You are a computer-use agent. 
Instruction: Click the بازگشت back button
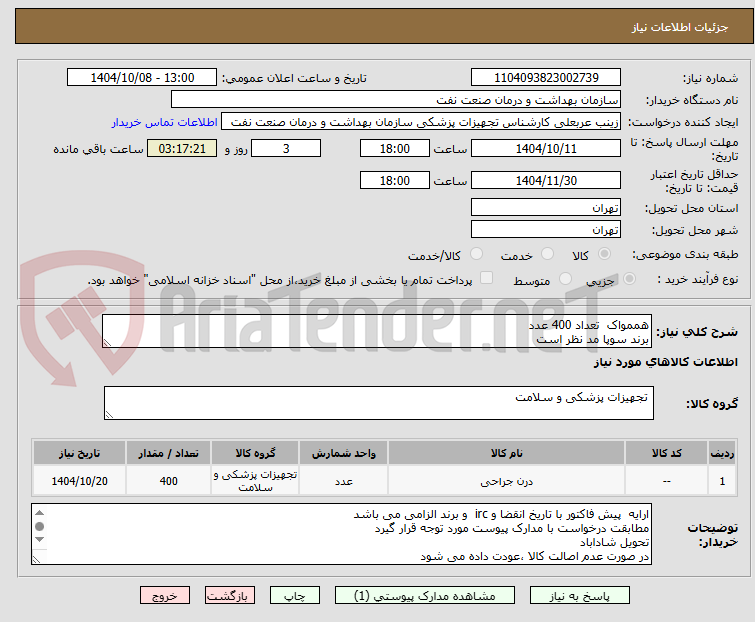pyautogui.click(x=230, y=596)
